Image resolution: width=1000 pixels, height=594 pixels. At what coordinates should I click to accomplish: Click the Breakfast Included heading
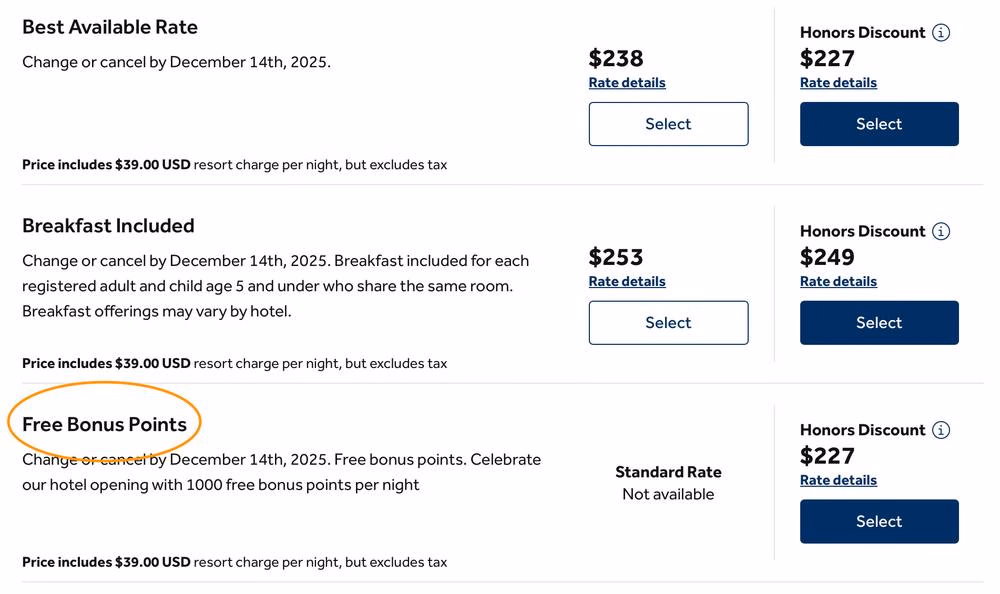tap(108, 226)
